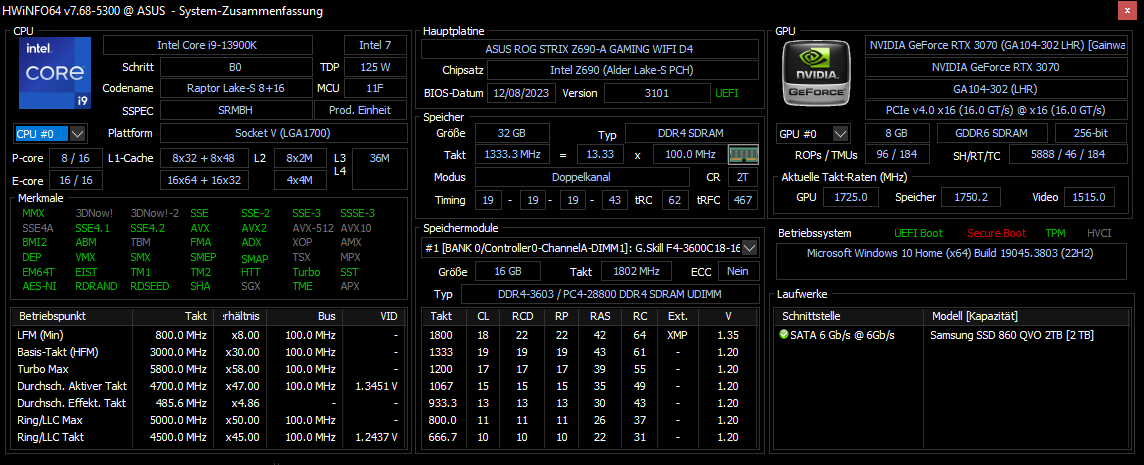Click the NVIDIA GeForce logo
The height and width of the screenshot is (465, 1144).
coord(815,73)
